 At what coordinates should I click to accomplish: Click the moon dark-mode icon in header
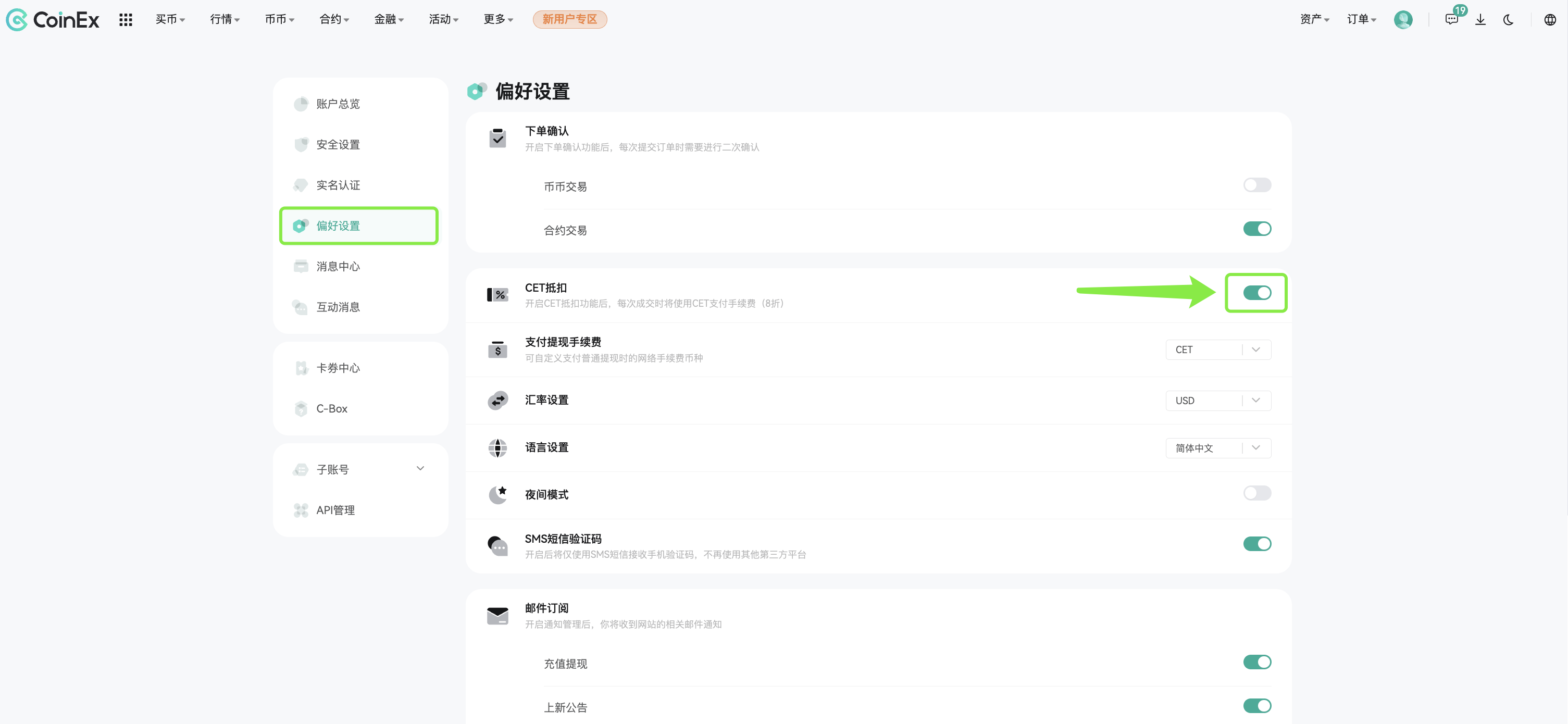1508,19
